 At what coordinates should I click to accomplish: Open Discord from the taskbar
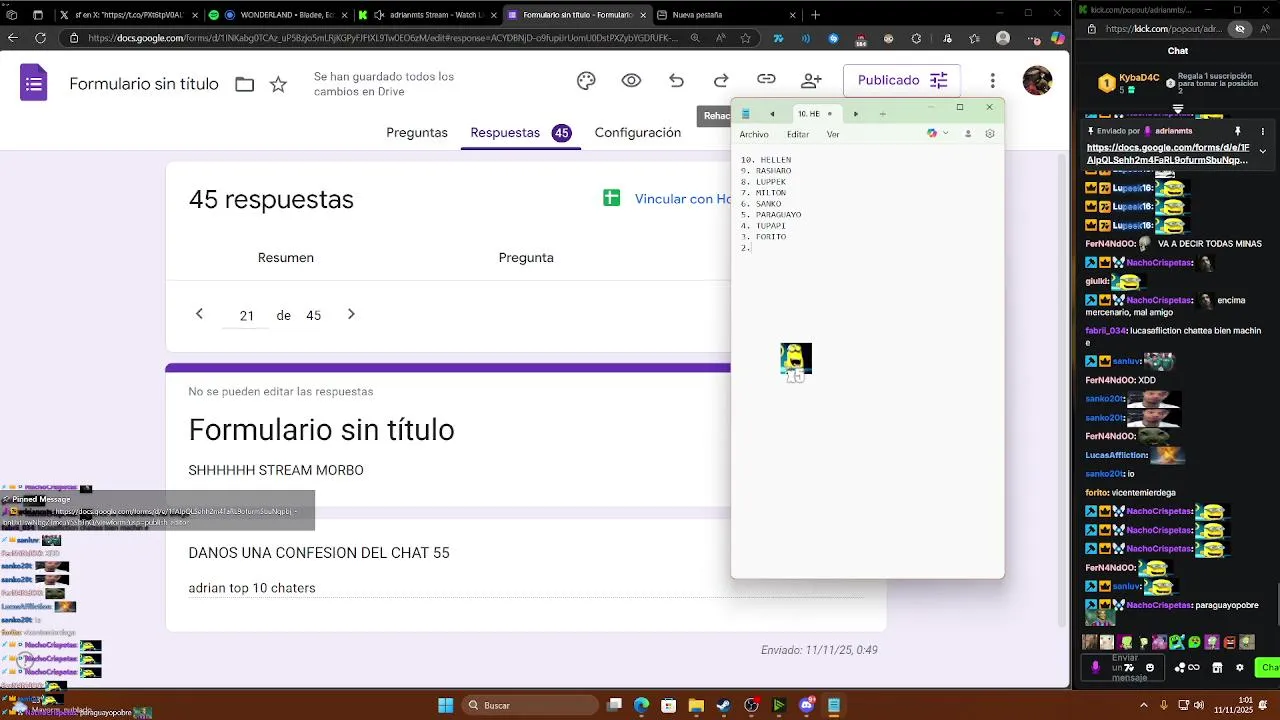806,705
